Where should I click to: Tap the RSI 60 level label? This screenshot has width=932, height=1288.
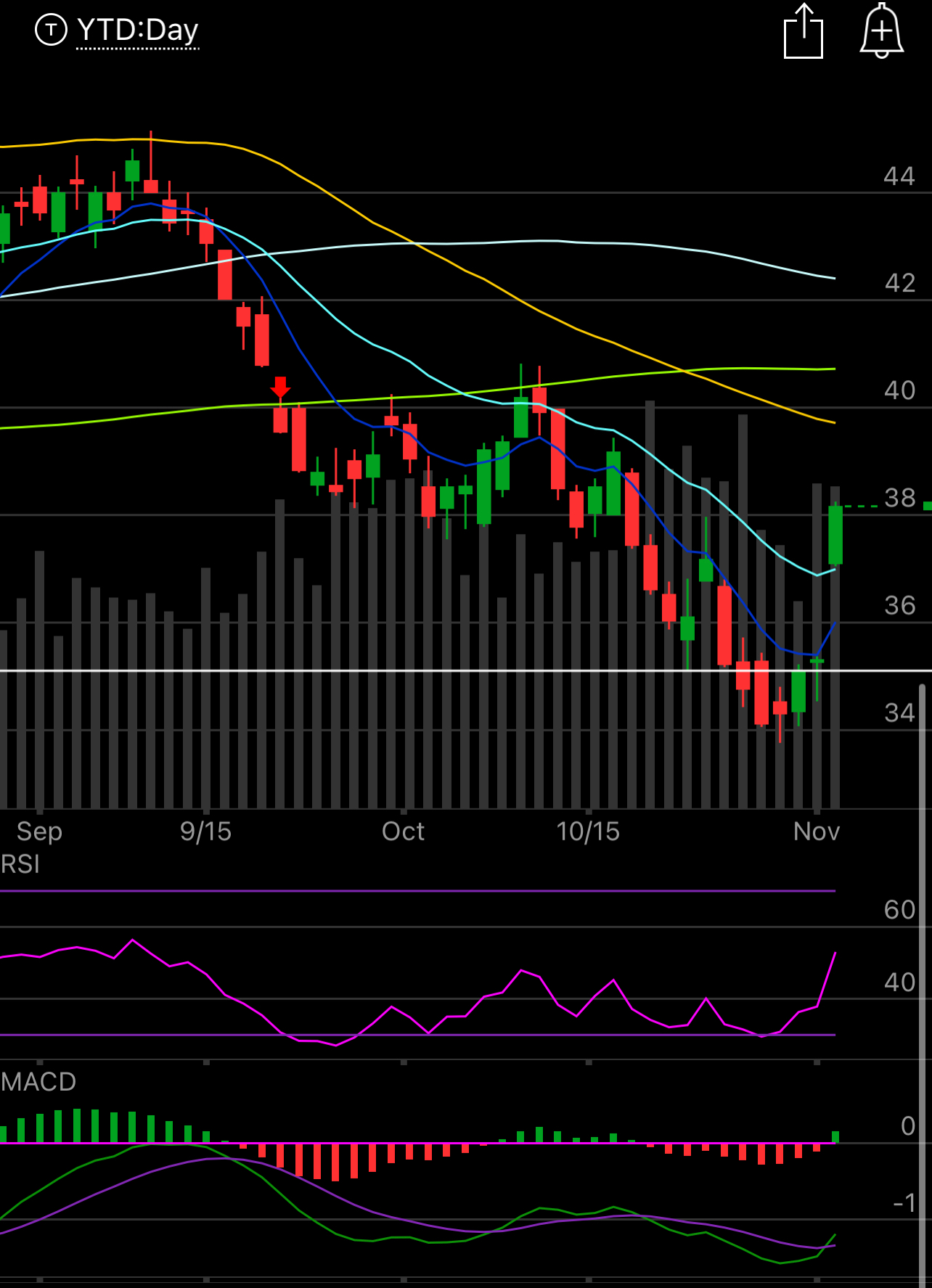point(899,910)
